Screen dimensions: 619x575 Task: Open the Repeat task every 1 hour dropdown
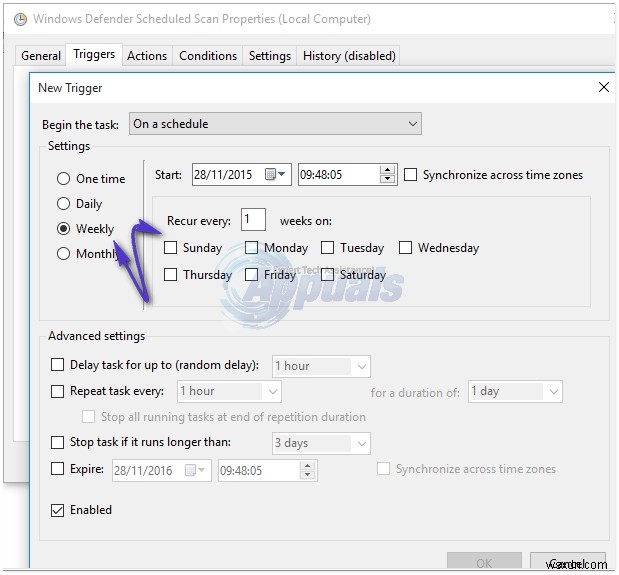[x=229, y=391]
